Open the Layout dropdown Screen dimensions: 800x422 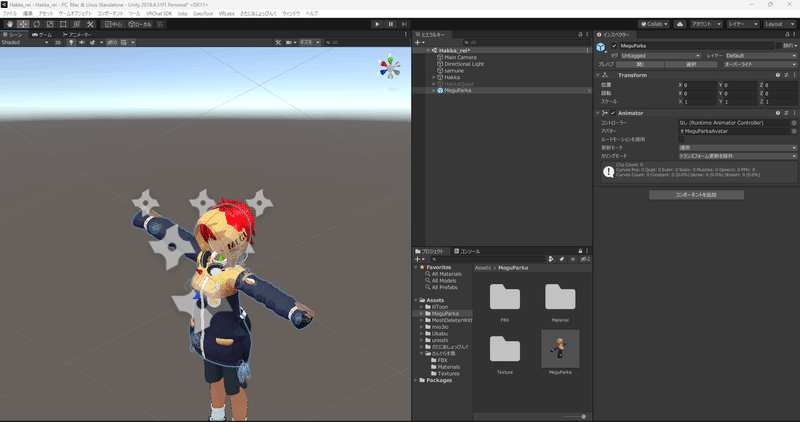point(779,24)
